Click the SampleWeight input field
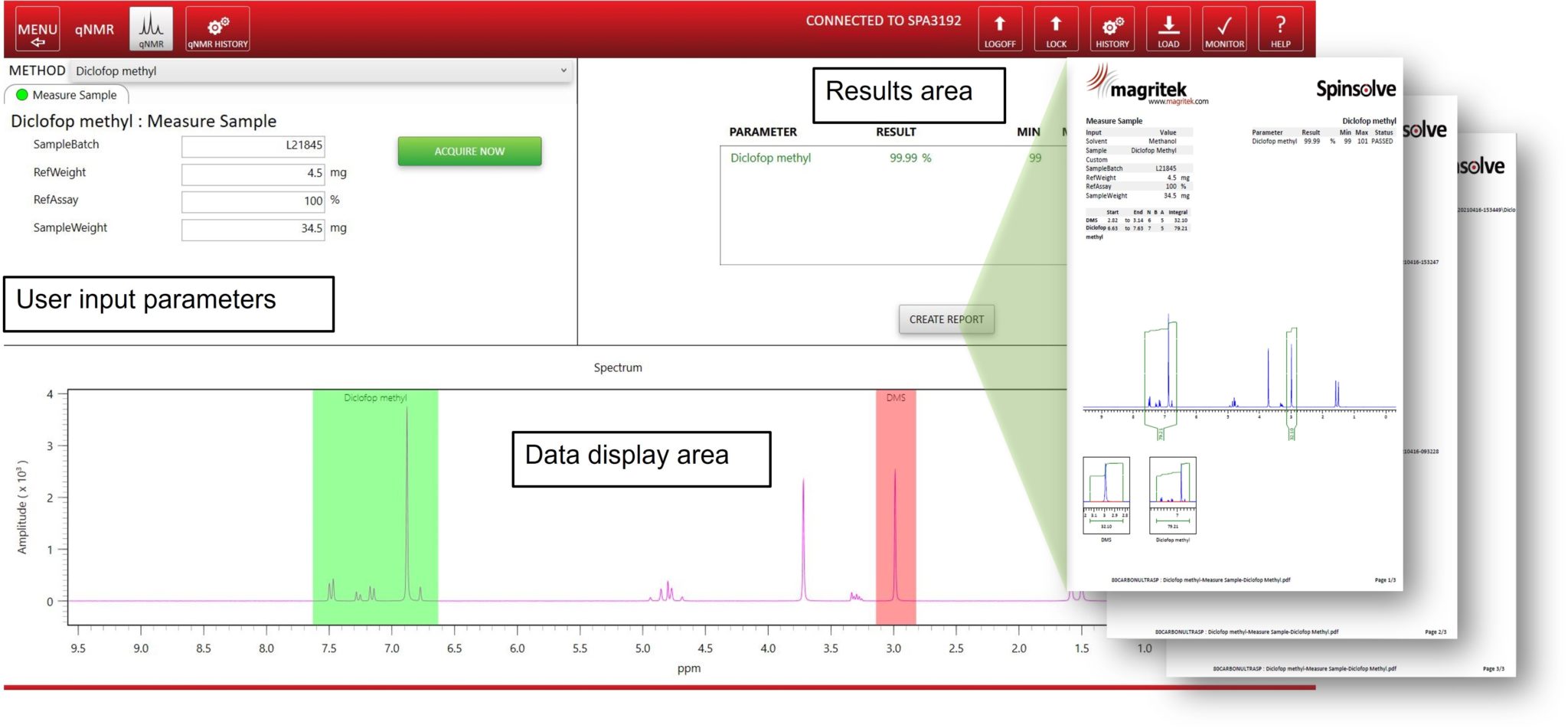The image size is (1568, 728). coord(253,228)
